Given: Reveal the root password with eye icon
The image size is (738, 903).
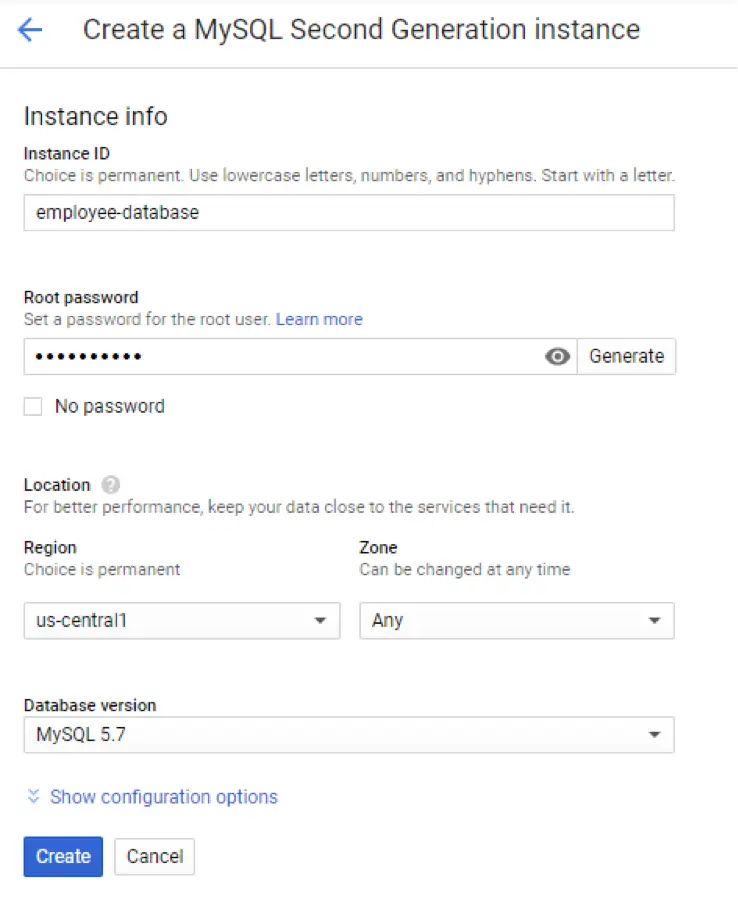Looking at the screenshot, I should point(558,357).
